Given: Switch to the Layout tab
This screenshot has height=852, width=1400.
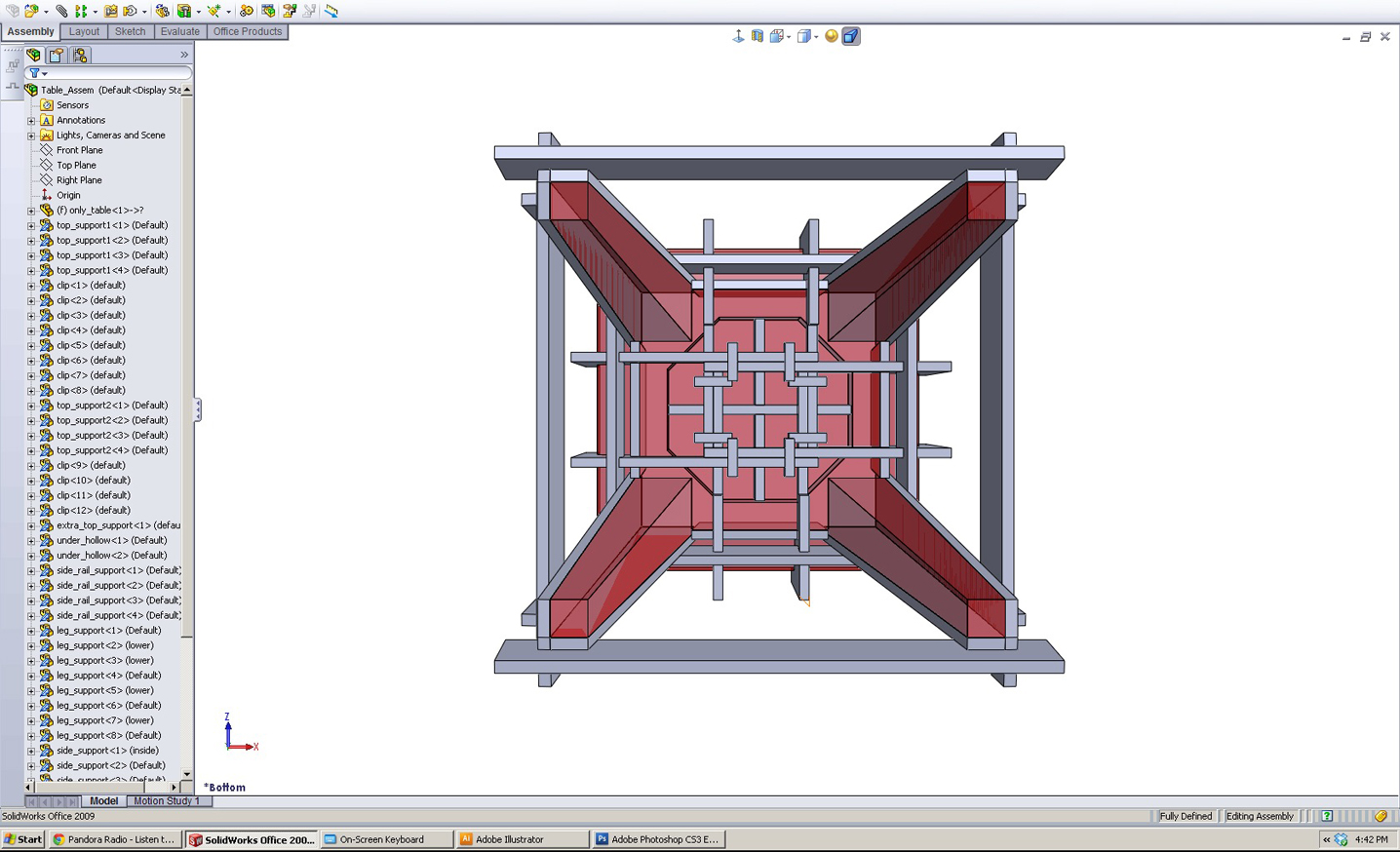Looking at the screenshot, I should point(84,31).
